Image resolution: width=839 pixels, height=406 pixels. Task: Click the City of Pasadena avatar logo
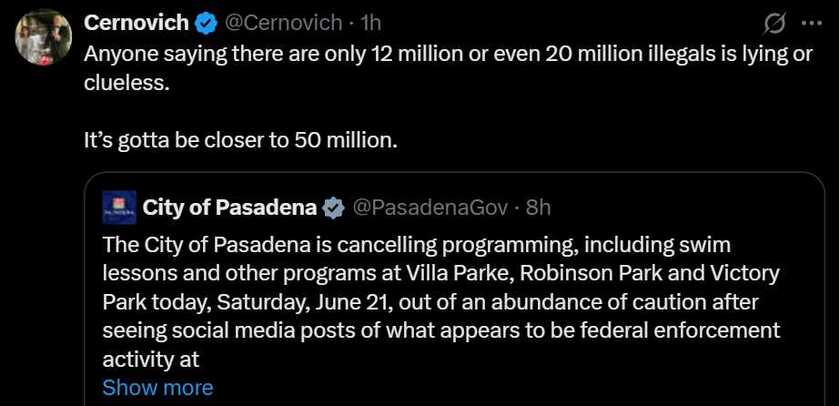pyautogui.click(x=119, y=207)
